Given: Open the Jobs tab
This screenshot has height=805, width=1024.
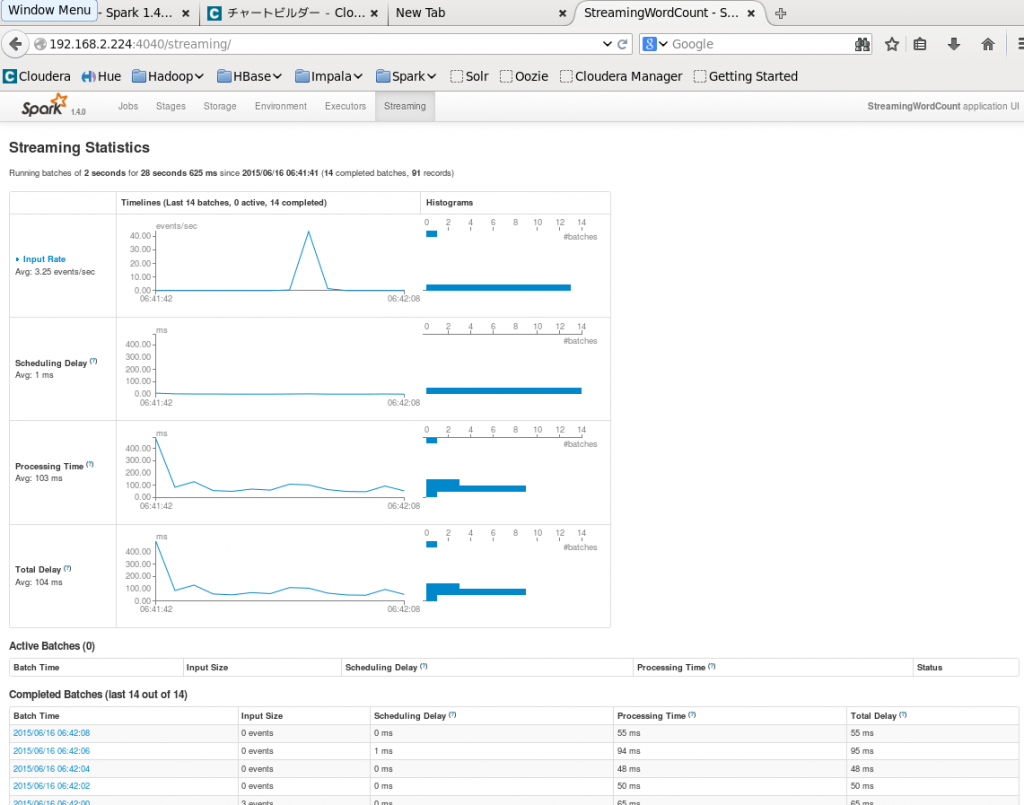Looking at the screenshot, I should coord(128,106).
